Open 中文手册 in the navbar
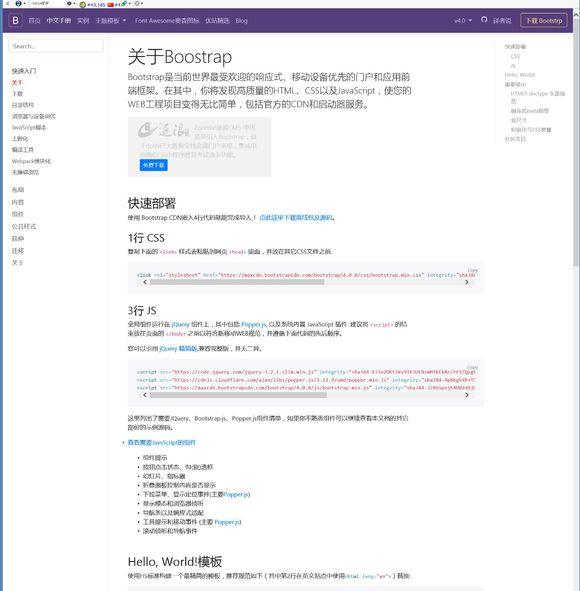This screenshot has width=580, height=591. [58, 20]
